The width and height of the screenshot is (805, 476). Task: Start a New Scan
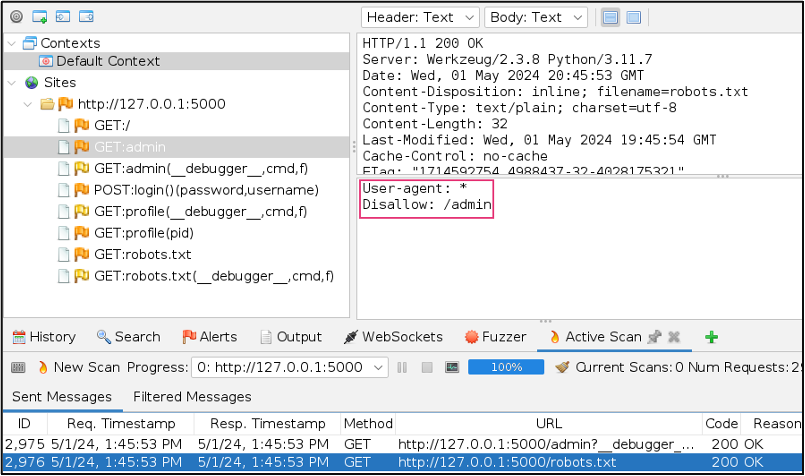(79, 368)
